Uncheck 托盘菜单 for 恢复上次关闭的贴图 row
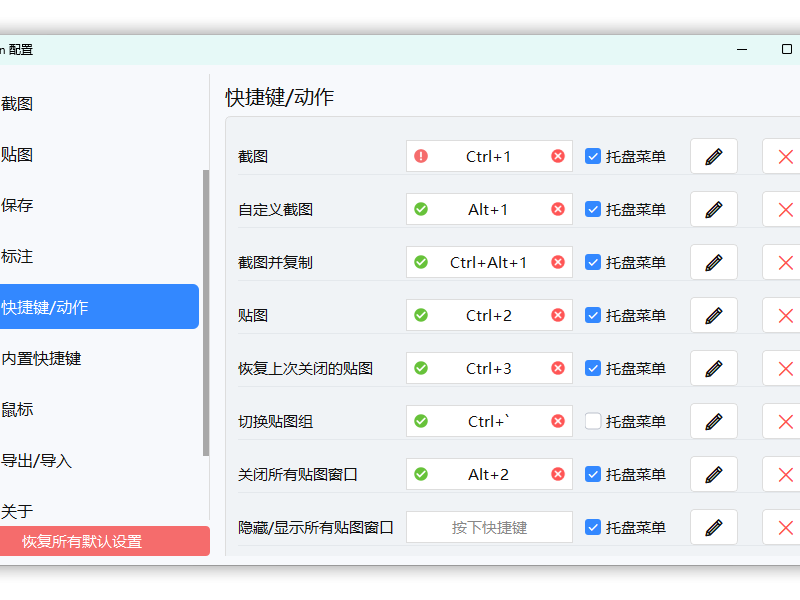800x600 pixels. click(592, 368)
